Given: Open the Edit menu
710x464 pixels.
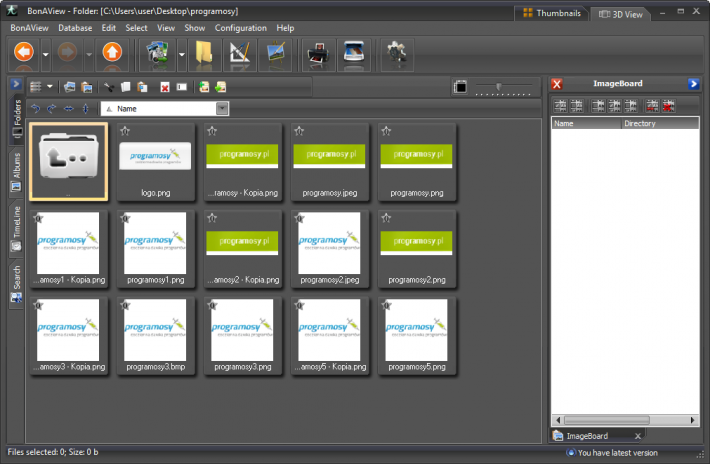Looking at the screenshot, I should coord(109,28).
